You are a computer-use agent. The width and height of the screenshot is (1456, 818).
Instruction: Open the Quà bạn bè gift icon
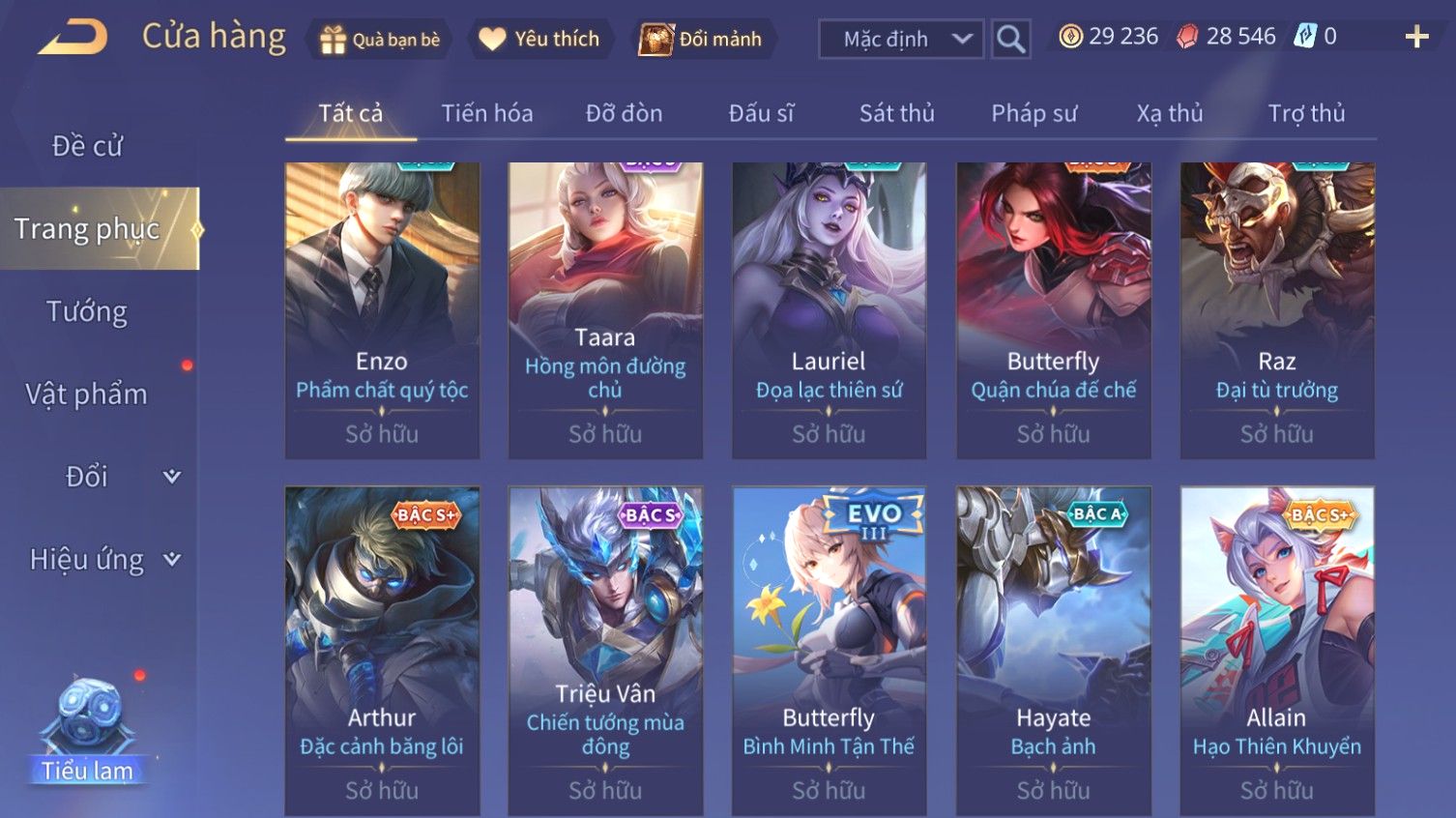333,40
